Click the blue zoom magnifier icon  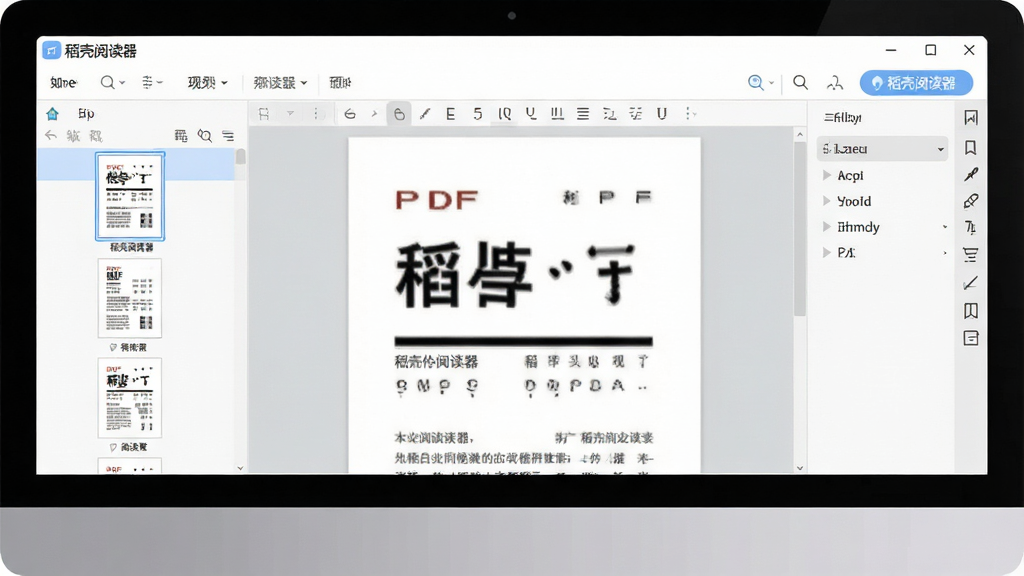tap(756, 82)
